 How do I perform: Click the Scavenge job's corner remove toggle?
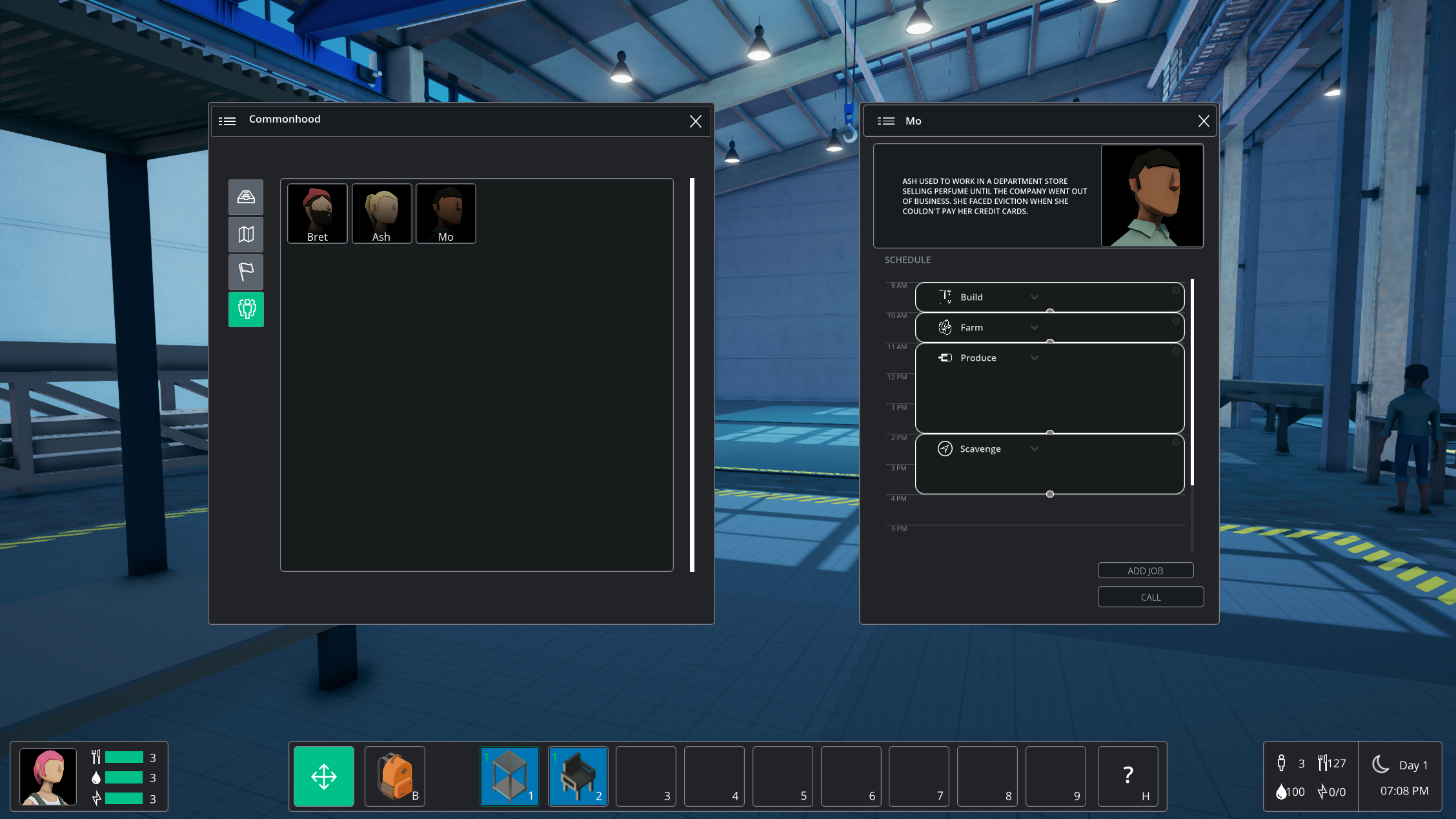[1176, 443]
